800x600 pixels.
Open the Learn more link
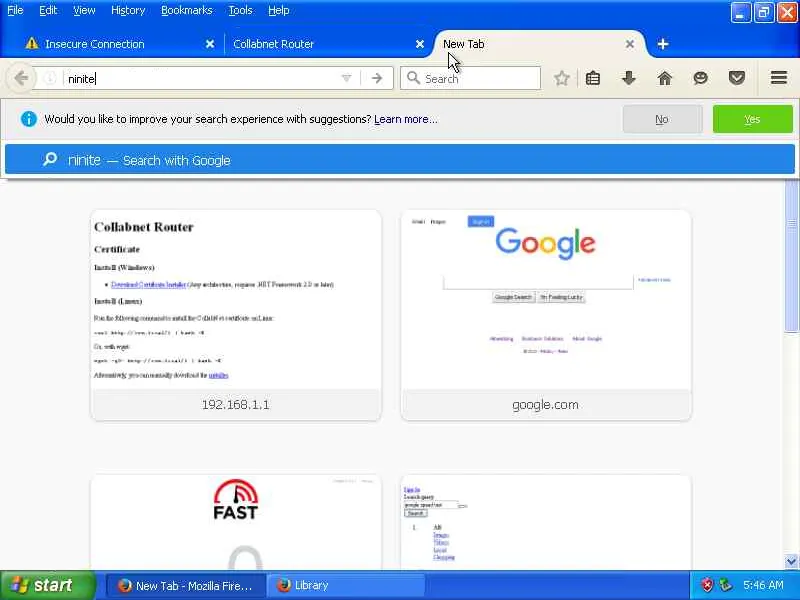[x=406, y=119]
